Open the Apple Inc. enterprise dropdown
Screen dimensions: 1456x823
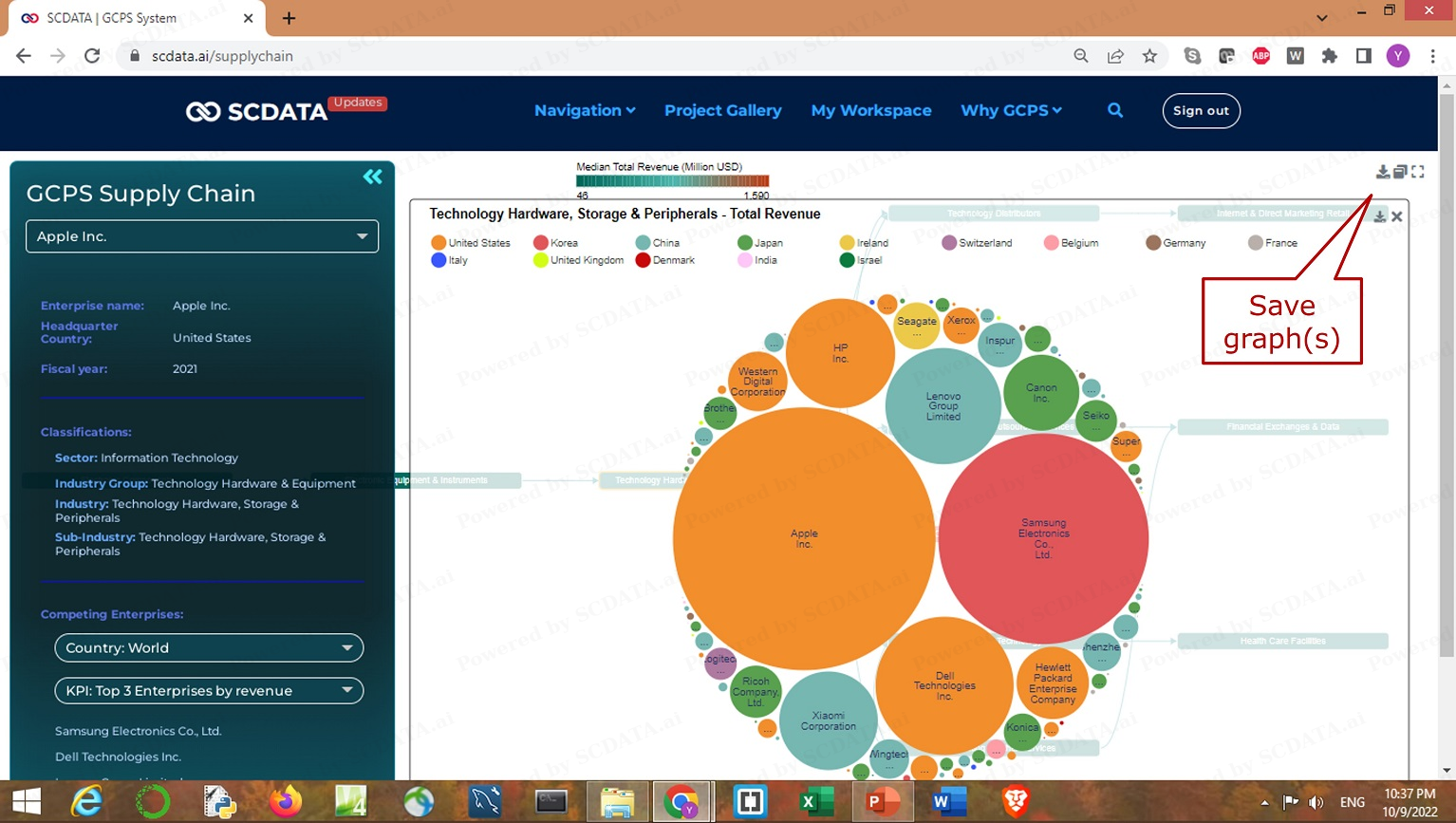(202, 236)
